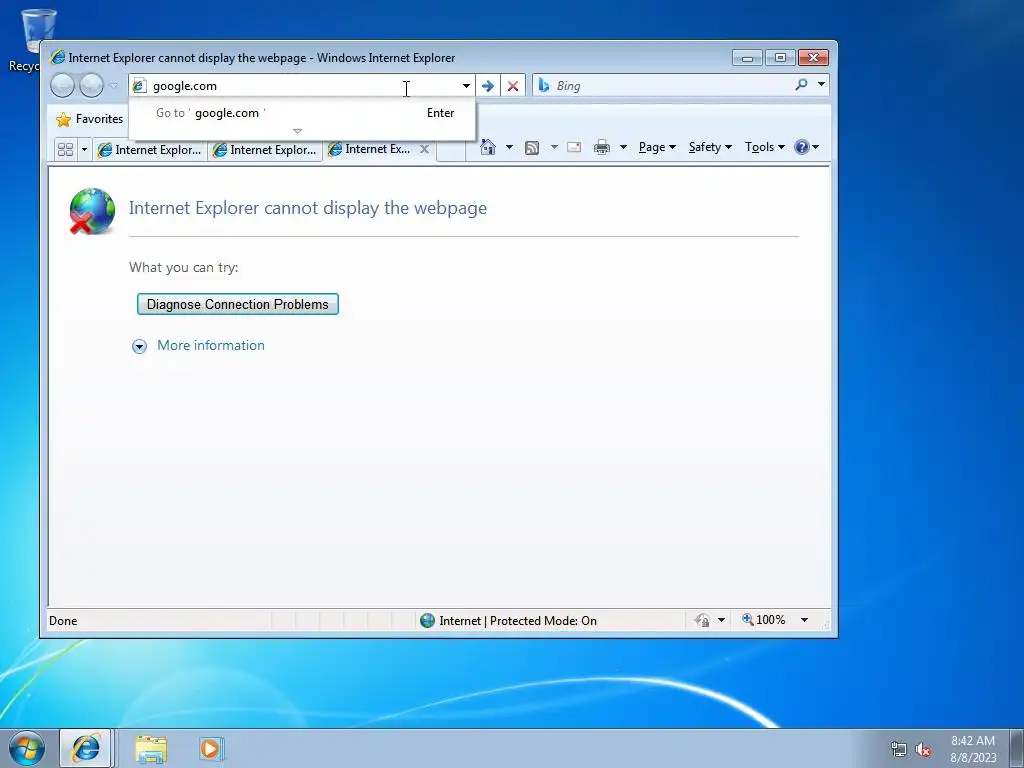Open a new blank tab
Screen dimensions: 1024x768
451,150
